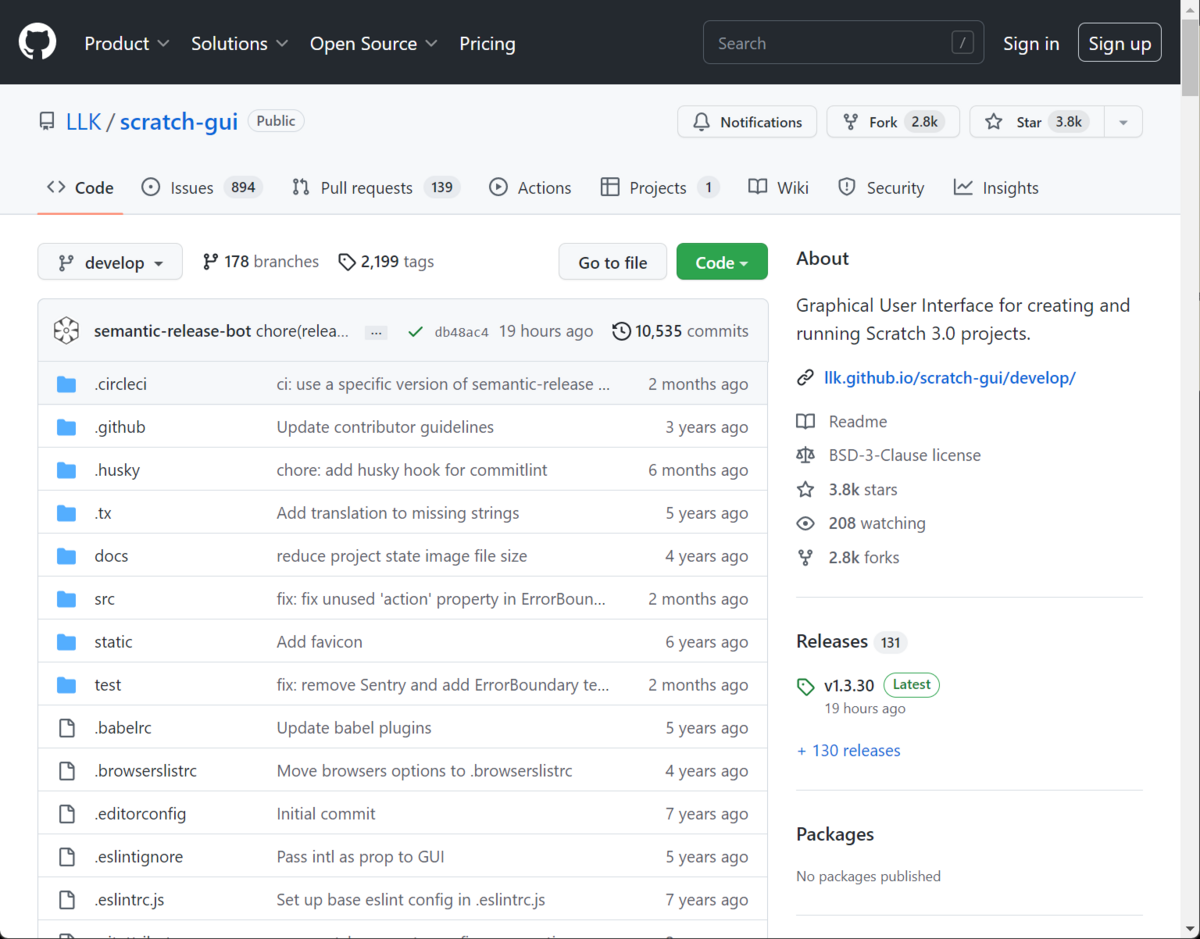Open the Product menu dropdown
This screenshot has width=1200, height=939.
point(127,44)
